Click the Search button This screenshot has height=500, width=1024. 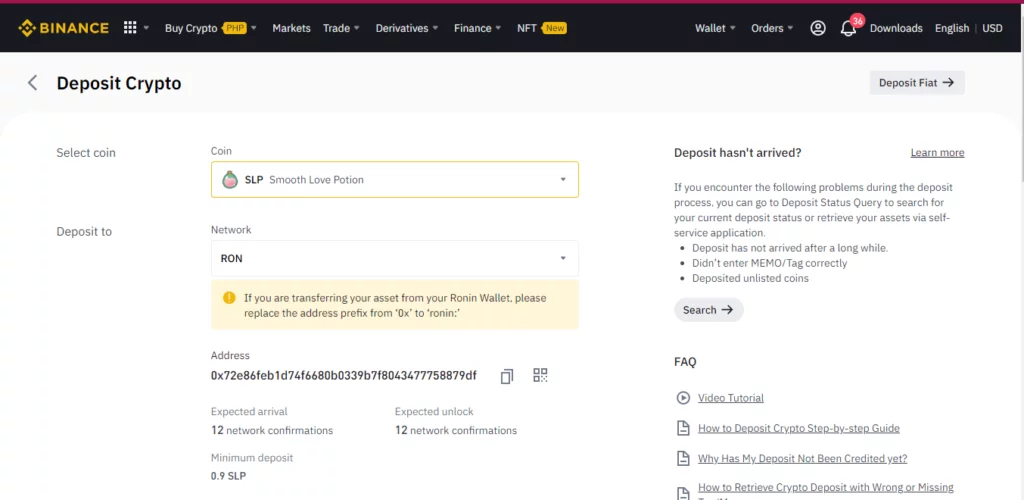[709, 310]
